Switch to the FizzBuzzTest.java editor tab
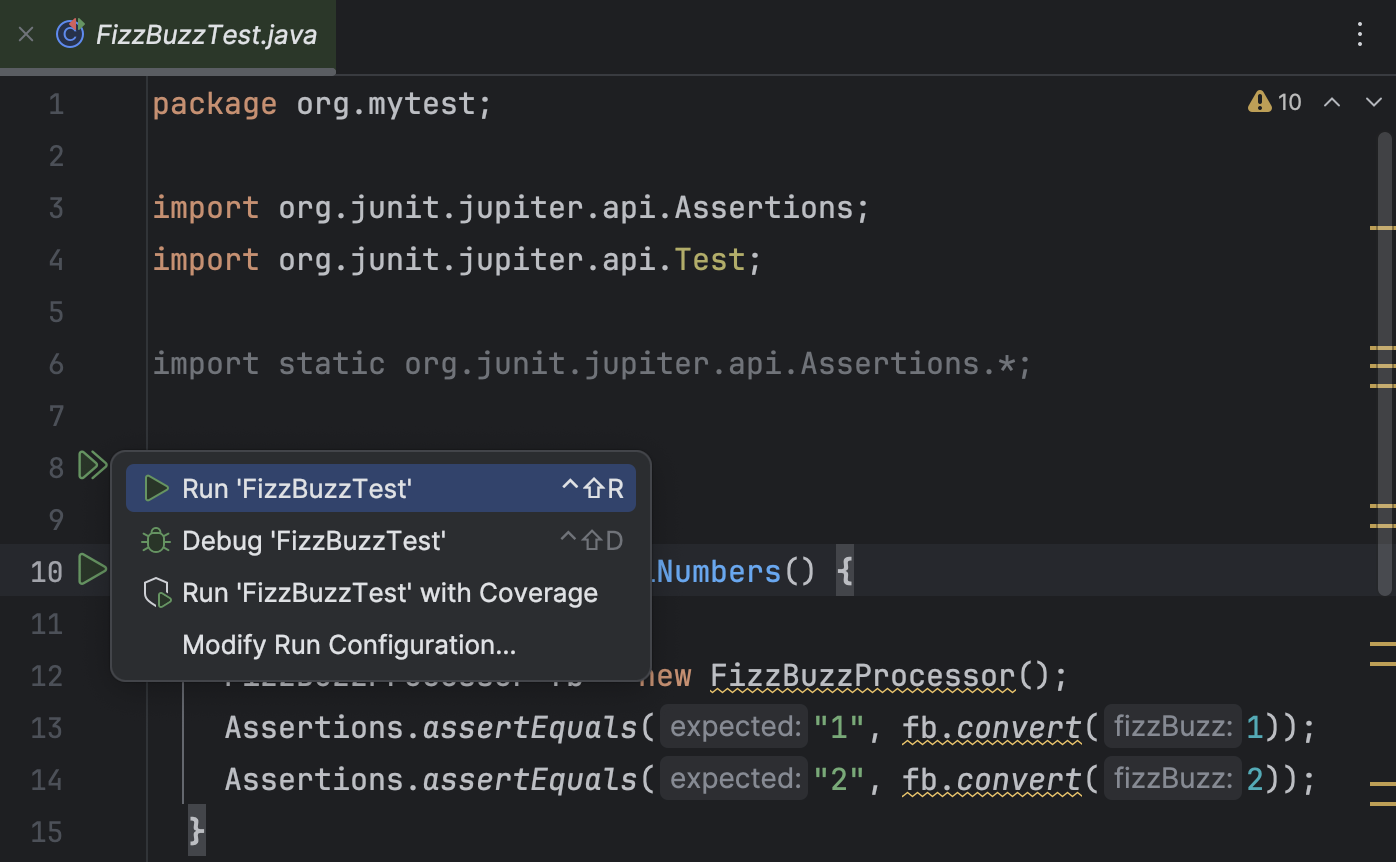The image size is (1396, 862). pos(207,34)
